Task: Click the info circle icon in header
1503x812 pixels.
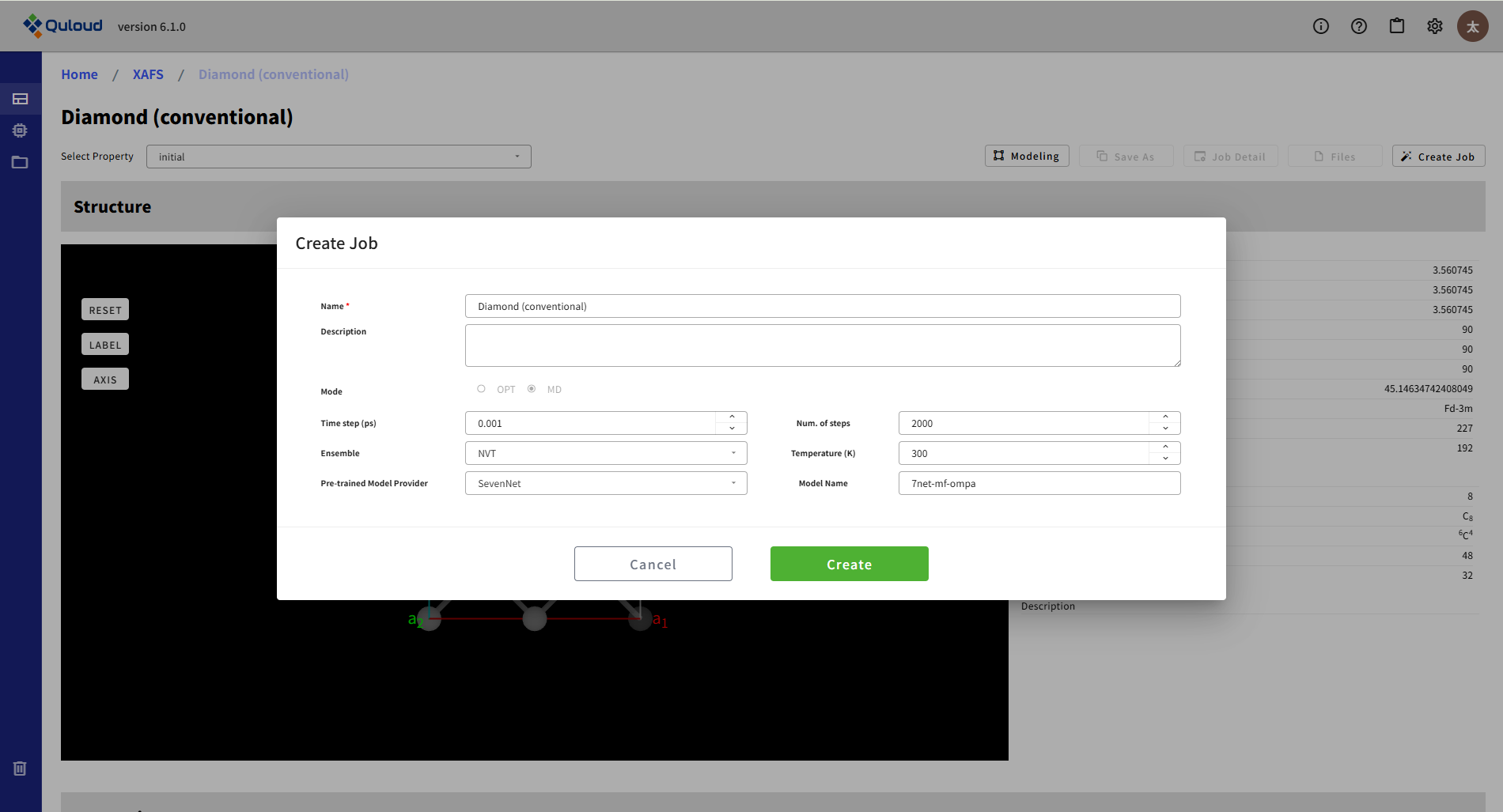Action: click(x=1320, y=26)
